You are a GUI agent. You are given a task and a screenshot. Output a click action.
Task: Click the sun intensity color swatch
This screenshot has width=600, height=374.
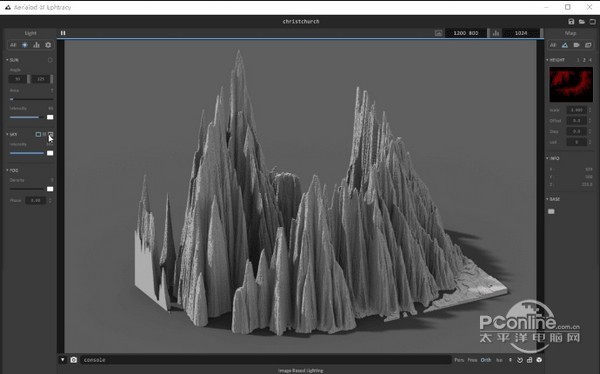[50, 117]
